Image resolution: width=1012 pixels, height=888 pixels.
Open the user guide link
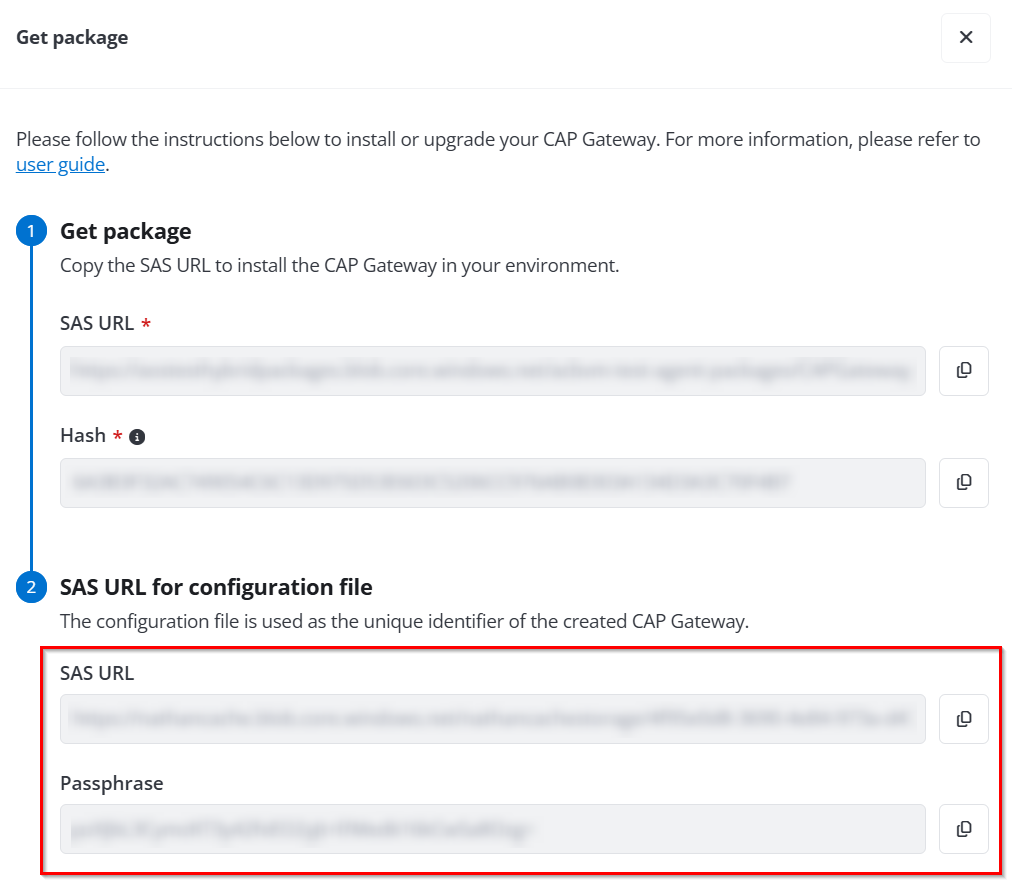(58, 163)
